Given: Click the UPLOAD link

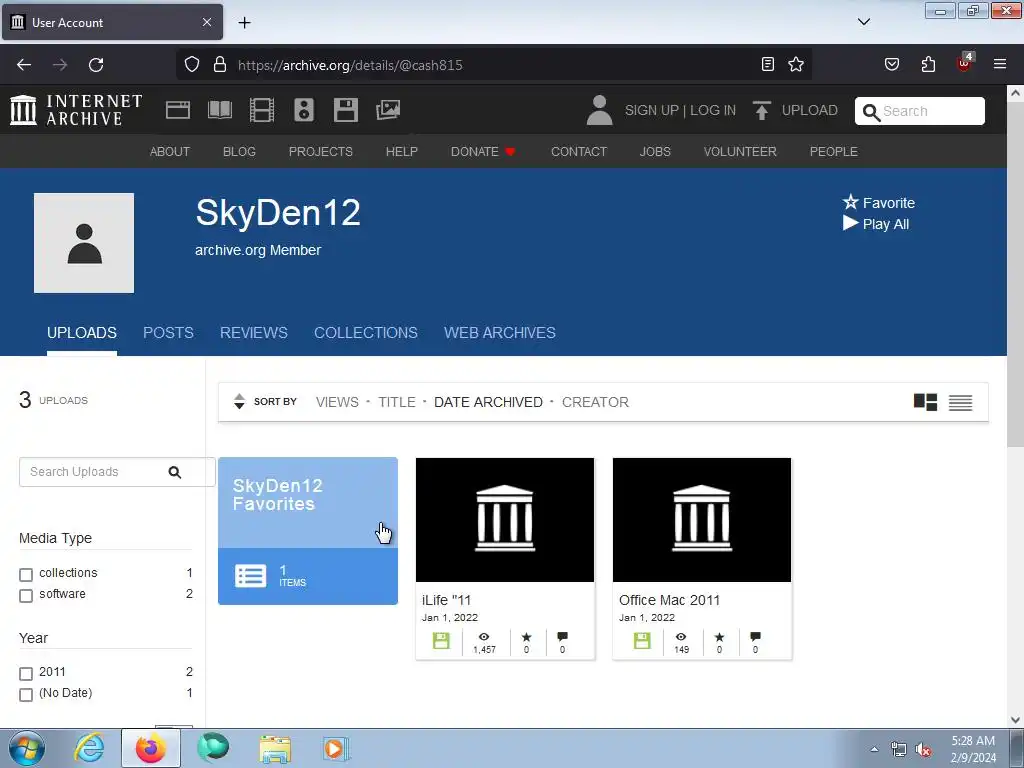Looking at the screenshot, I should tap(810, 110).
